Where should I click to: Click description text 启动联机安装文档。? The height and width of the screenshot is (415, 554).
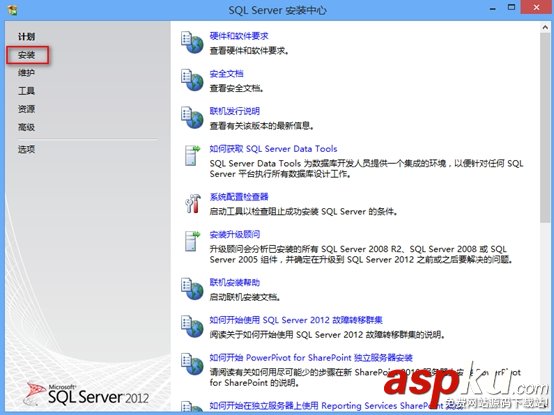[x=245, y=297]
